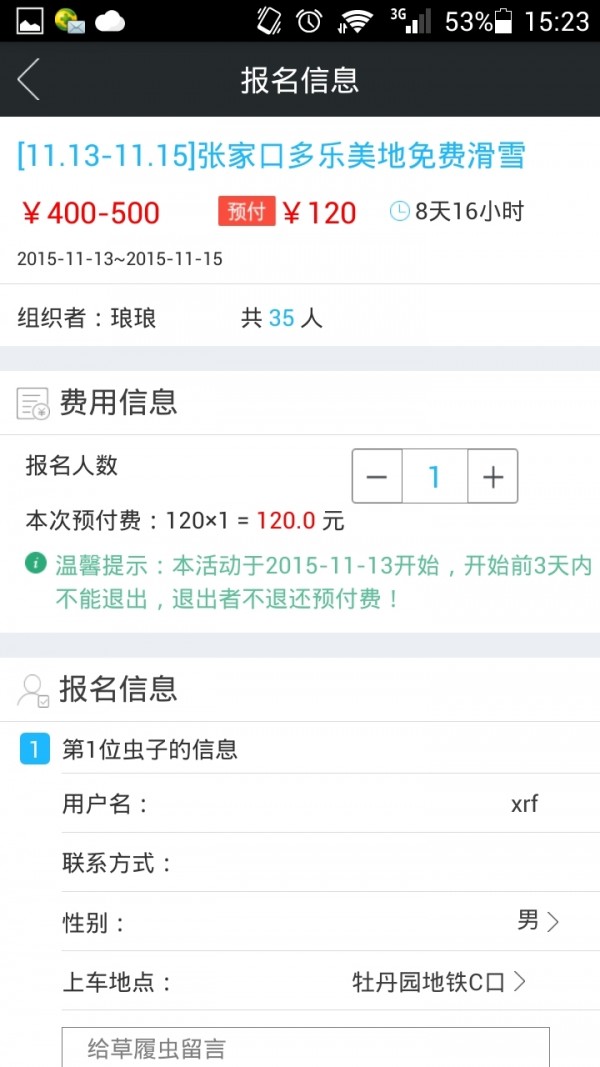Open the gallery notification icon in status bar
This screenshot has height=1067, width=600.
point(30,21)
